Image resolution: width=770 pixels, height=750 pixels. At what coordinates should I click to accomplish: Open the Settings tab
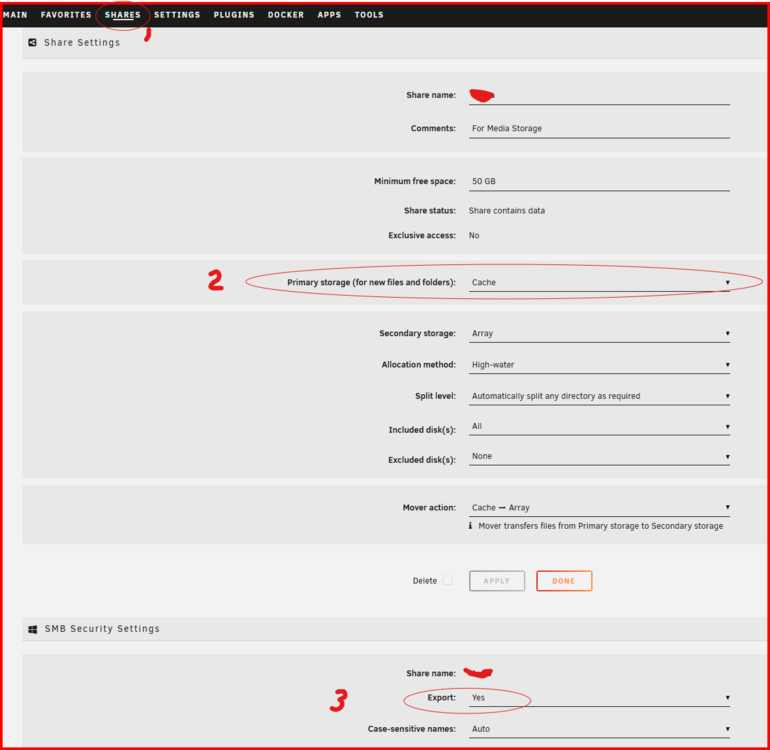(177, 15)
